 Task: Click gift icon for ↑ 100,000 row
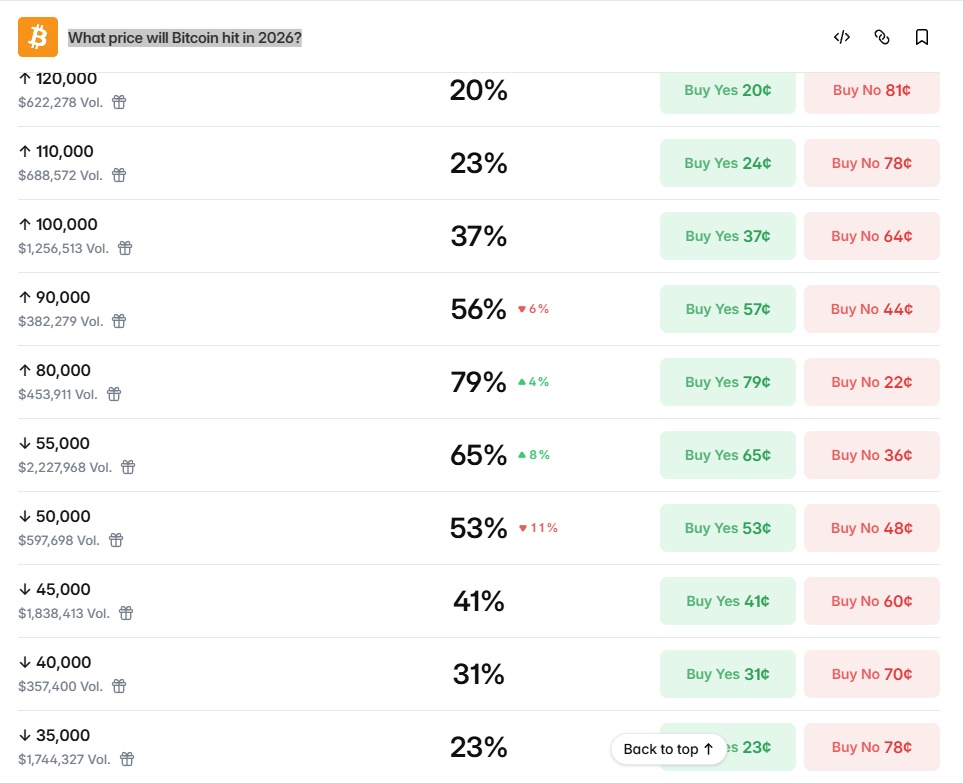click(x=125, y=248)
